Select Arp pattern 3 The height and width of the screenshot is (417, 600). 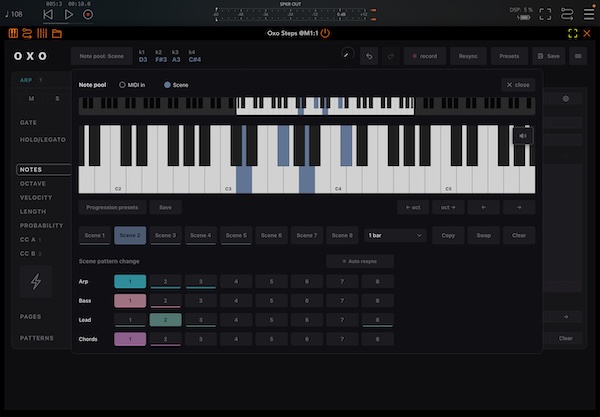pyautogui.click(x=201, y=282)
